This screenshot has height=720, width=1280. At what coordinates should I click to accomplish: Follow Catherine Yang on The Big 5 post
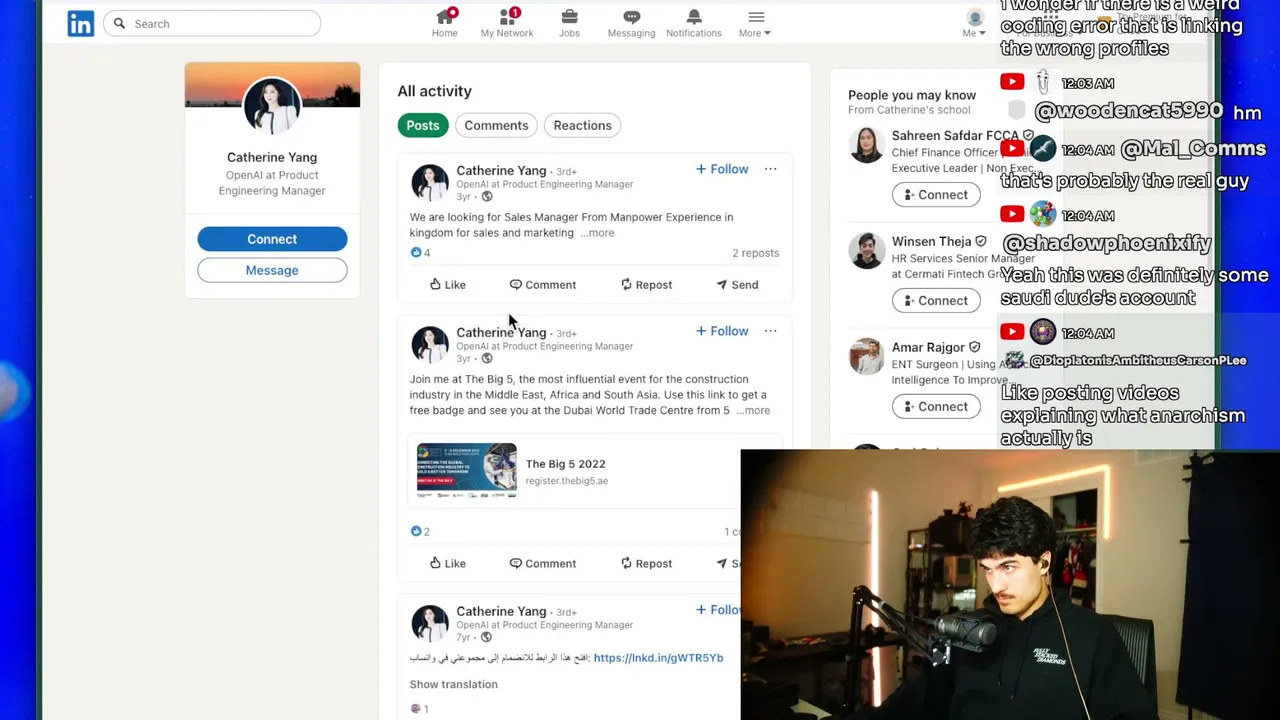click(722, 331)
